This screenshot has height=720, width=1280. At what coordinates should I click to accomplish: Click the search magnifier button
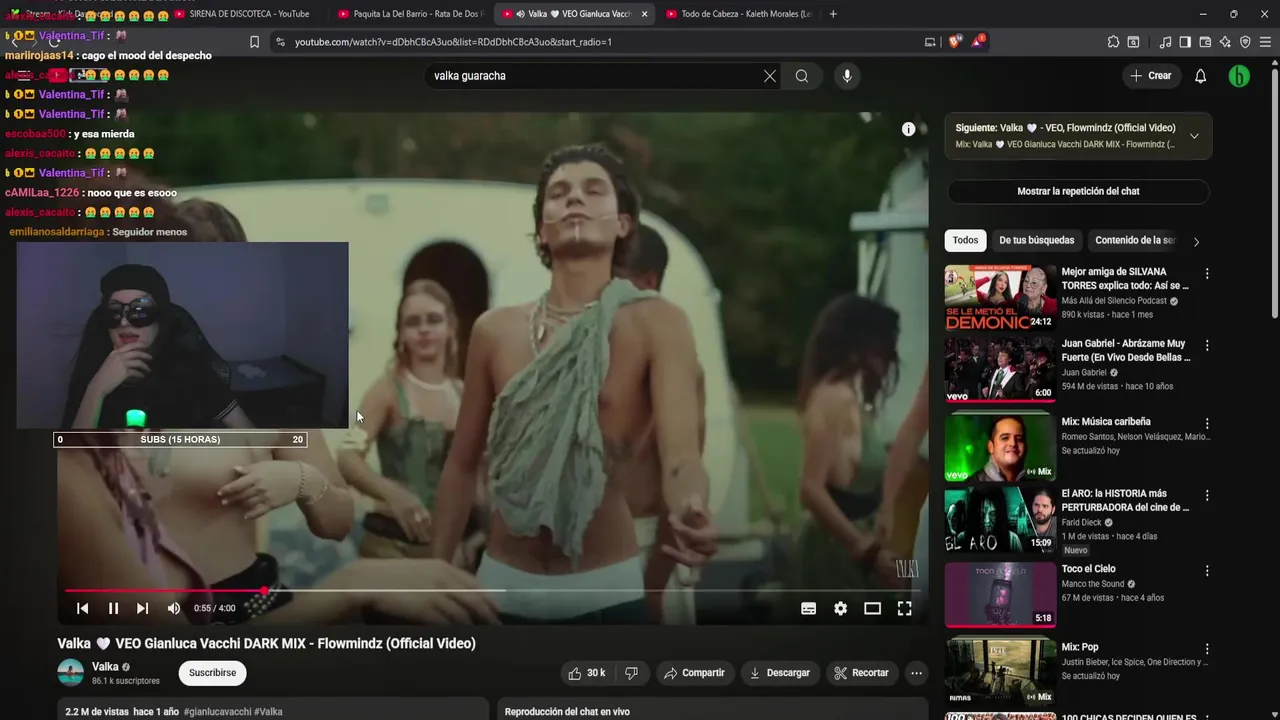802,76
